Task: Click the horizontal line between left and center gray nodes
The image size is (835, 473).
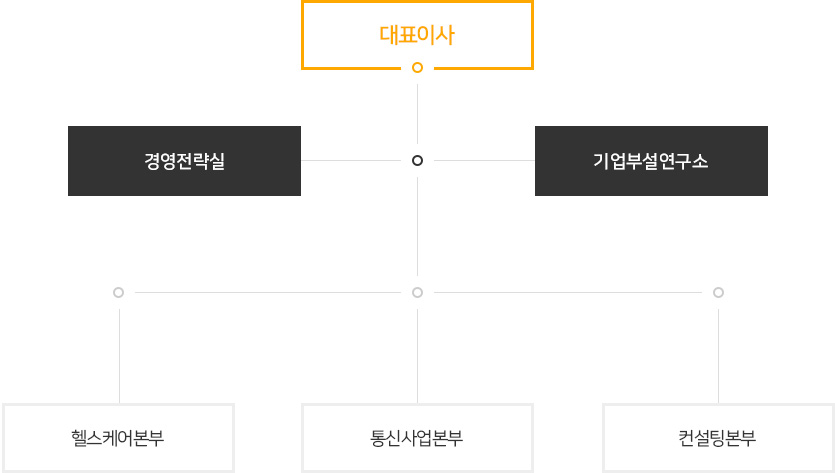Action: coord(268,292)
